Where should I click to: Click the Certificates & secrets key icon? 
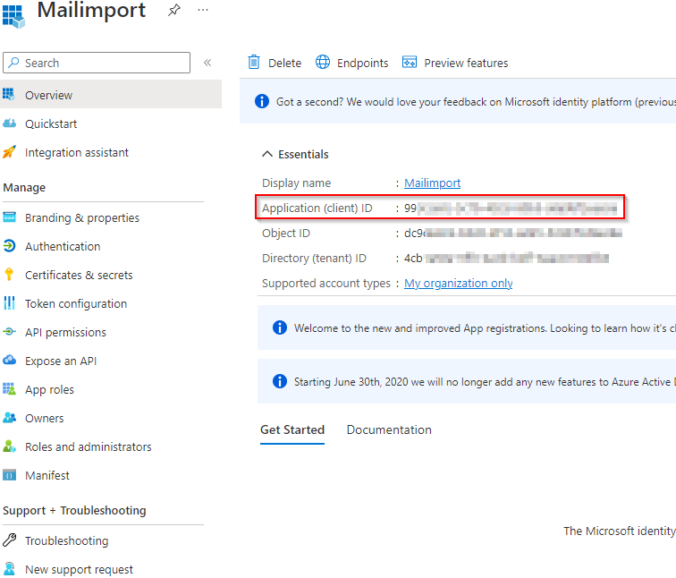pos(9,274)
